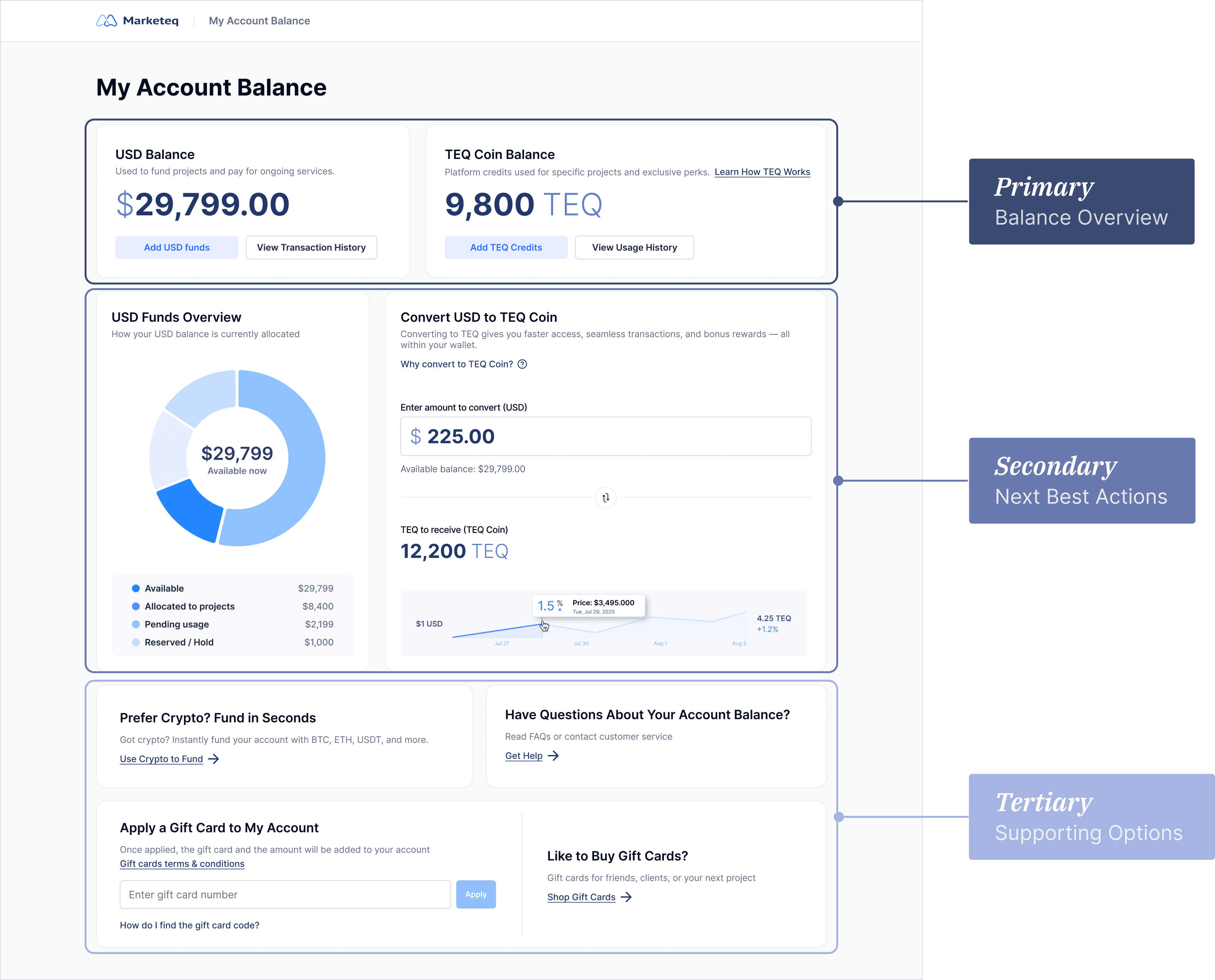Open Gift cards terms & conditions link
1215x980 pixels.
click(182, 864)
